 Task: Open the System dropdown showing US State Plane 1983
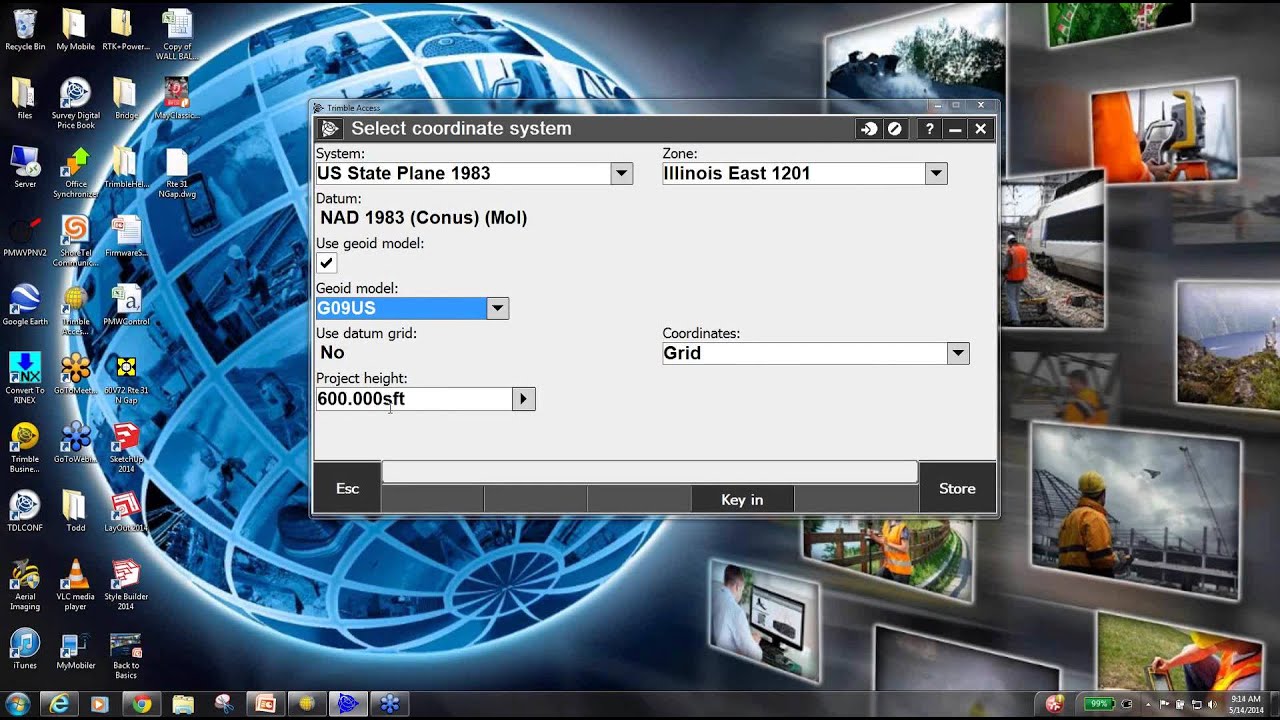tap(621, 173)
